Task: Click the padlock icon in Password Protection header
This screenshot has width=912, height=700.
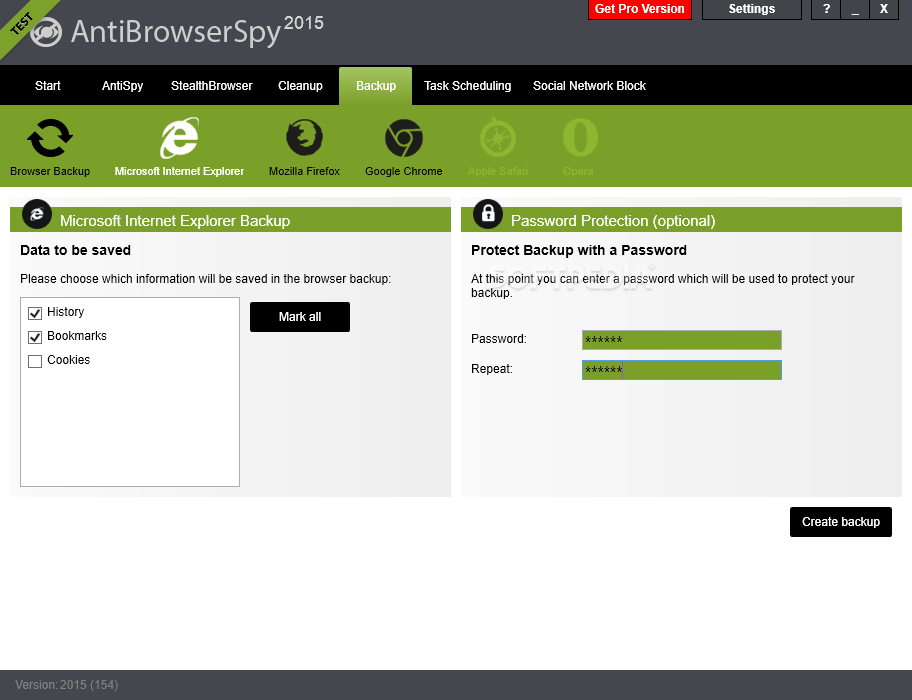Action: click(488, 214)
